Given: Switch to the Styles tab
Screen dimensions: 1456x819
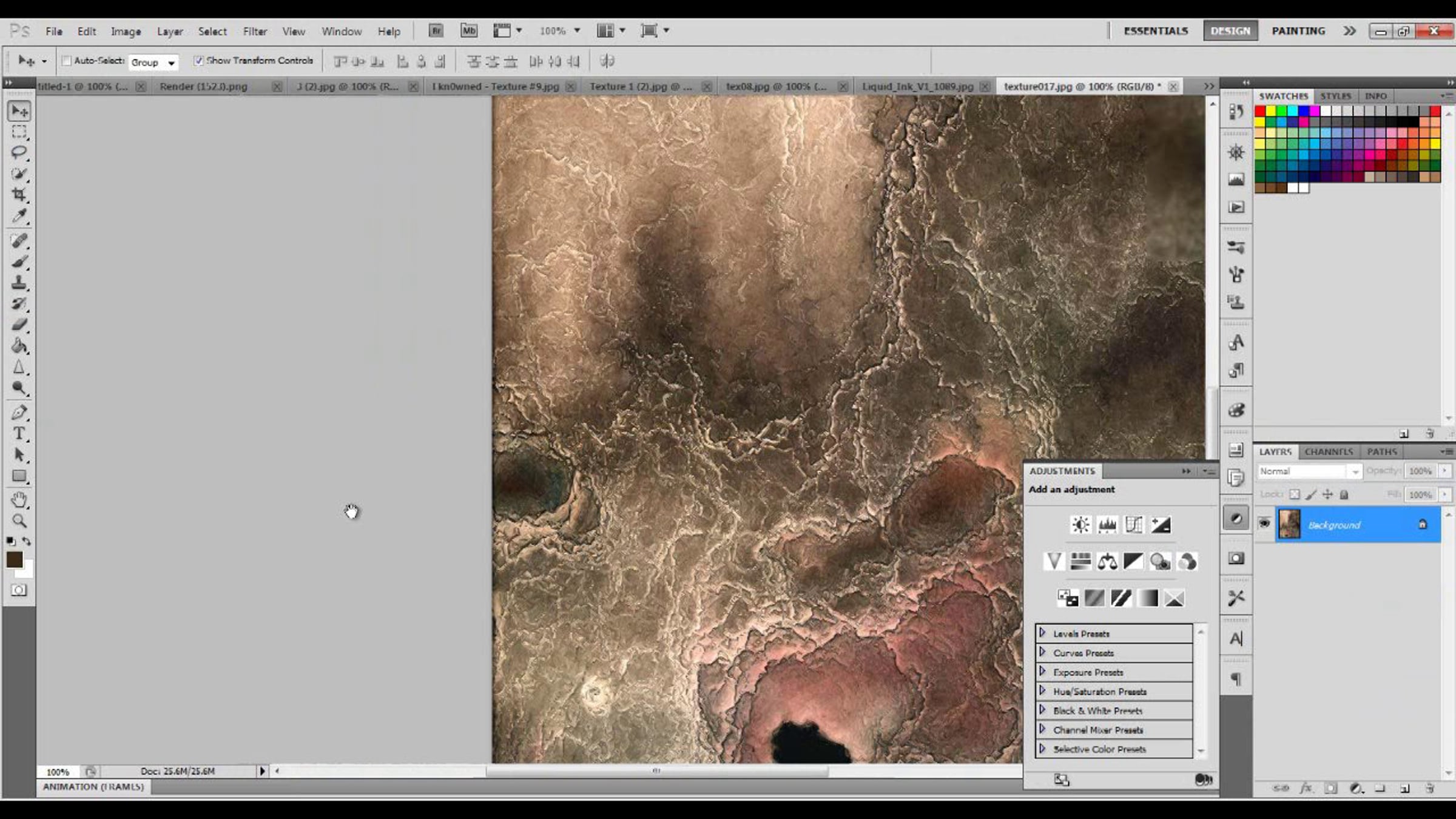Looking at the screenshot, I should [1336, 96].
